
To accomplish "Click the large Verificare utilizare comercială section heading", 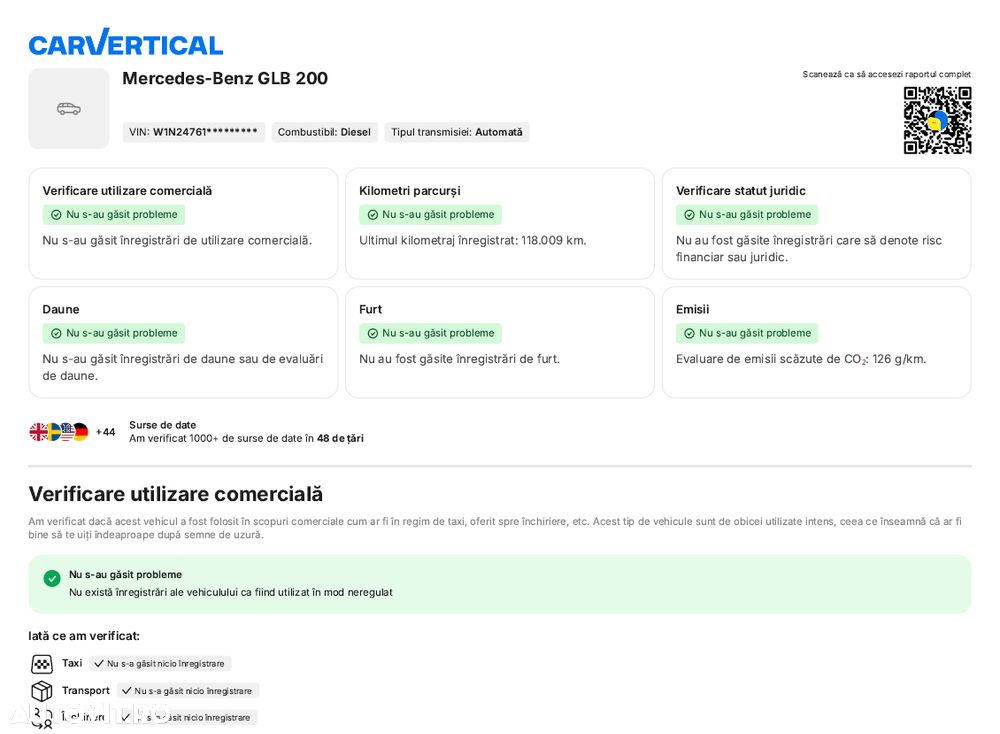I will point(176,494).
